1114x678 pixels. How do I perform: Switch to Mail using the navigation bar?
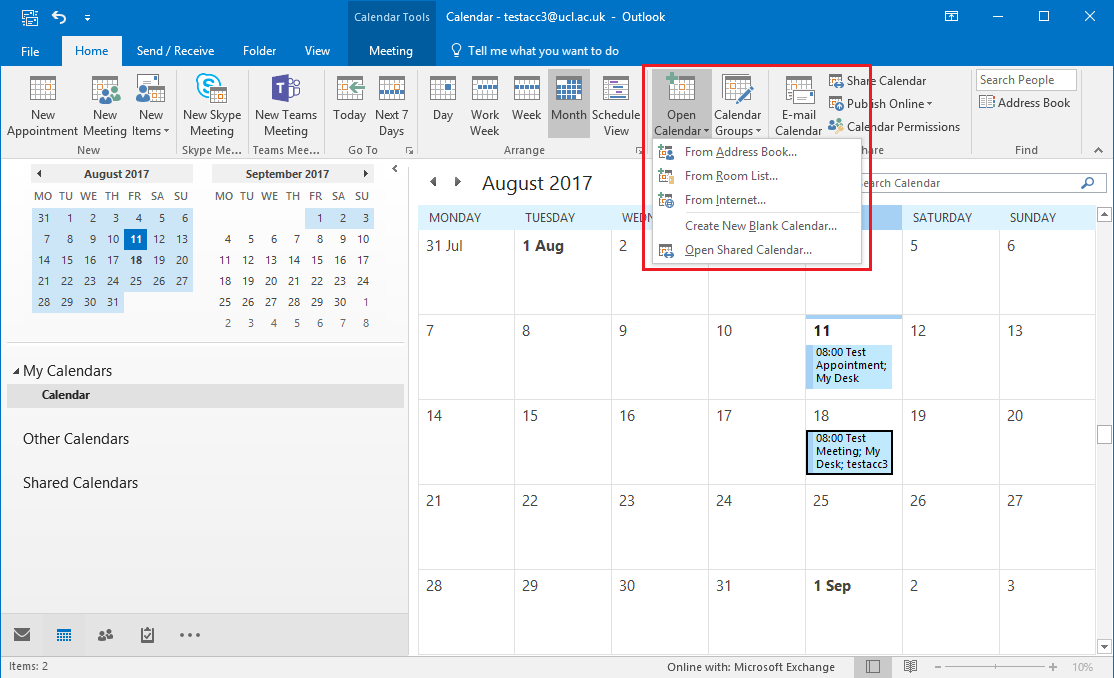click(22, 635)
